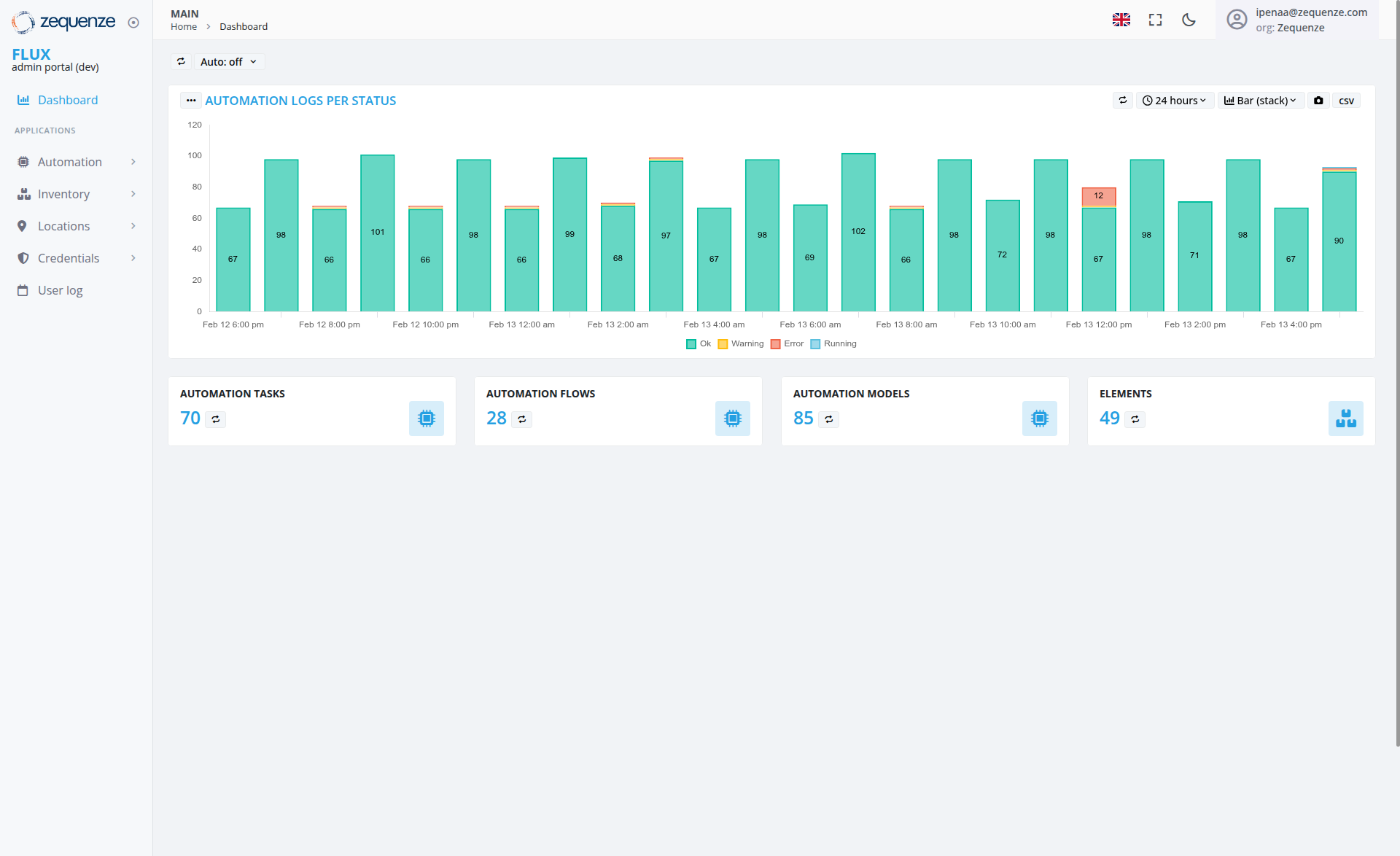This screenshot has width=1400, height=856.
Task: Click the Credentials lock icon
Action: coord(24,258)
